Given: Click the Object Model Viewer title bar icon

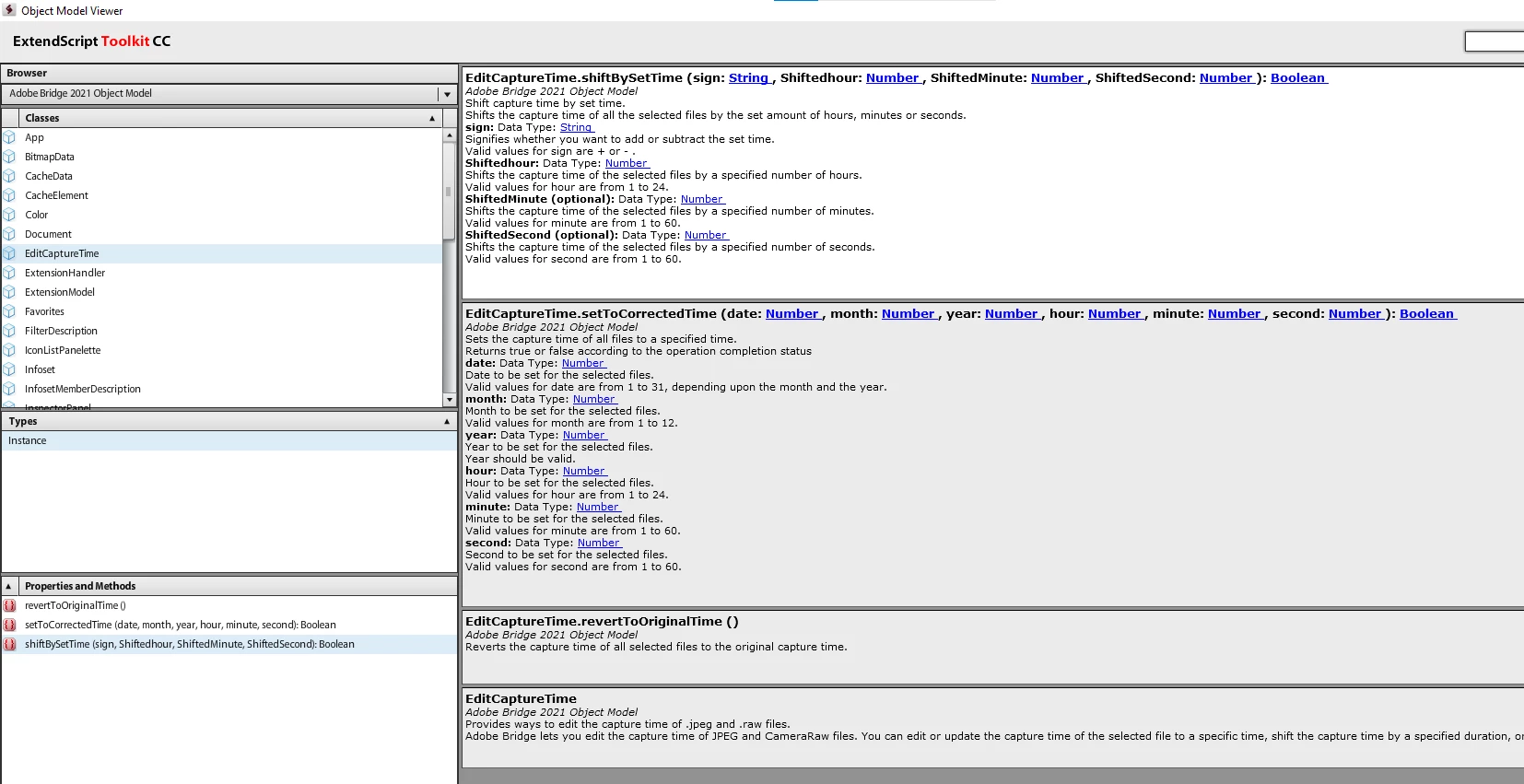Looking at the screenshot, I should tap(9, 10).
